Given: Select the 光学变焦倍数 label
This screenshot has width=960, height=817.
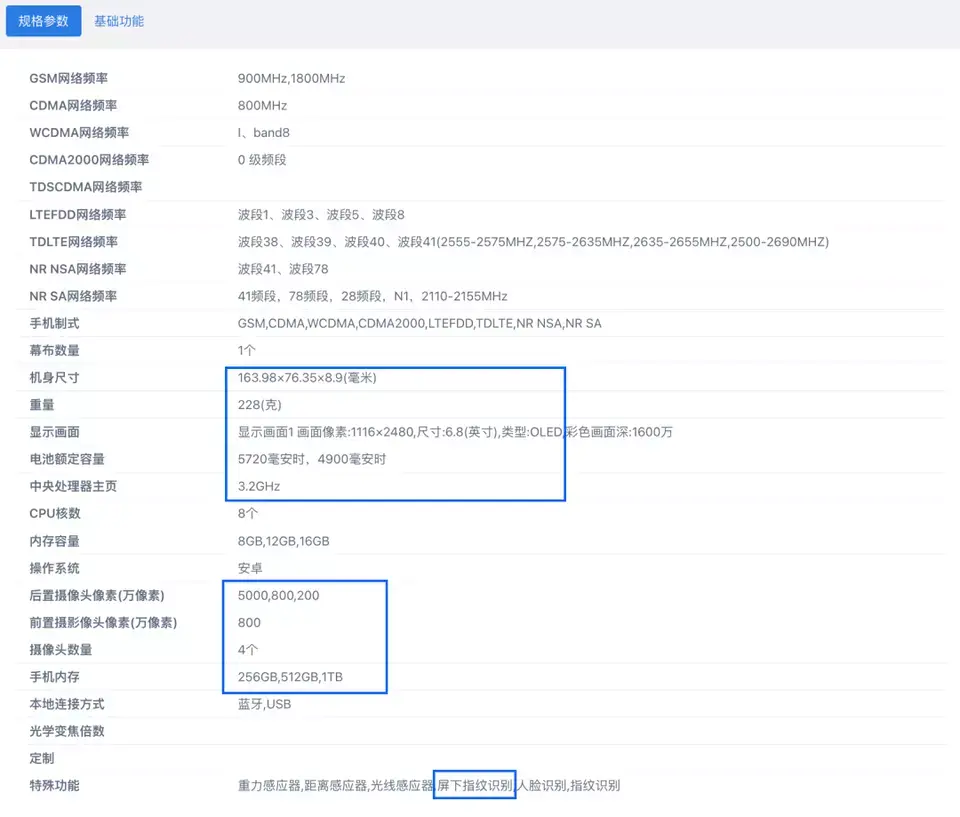Looking at the screenshot, I should 67,731.
